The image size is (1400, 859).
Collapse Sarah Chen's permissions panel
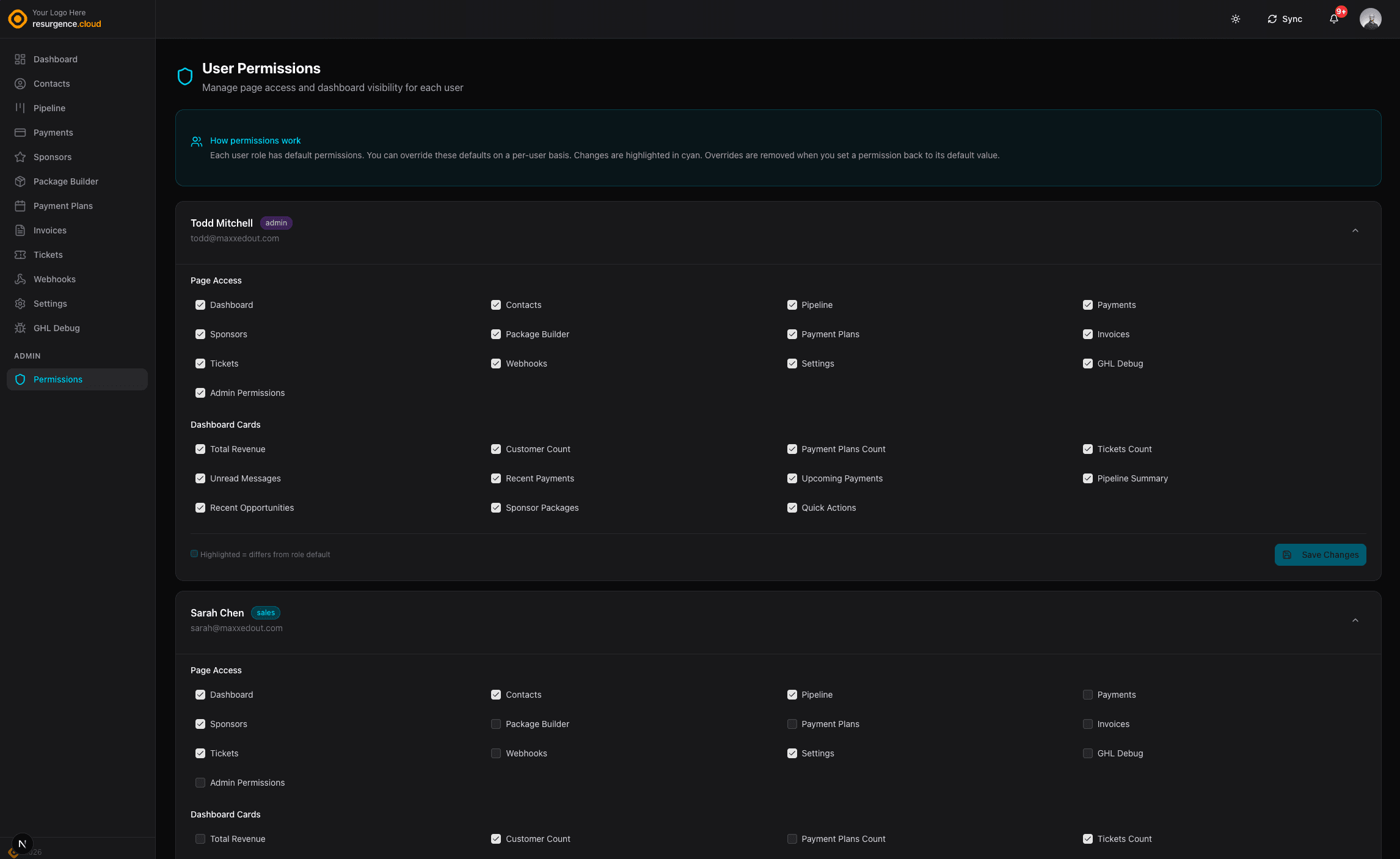click(x=1355, y=620)
